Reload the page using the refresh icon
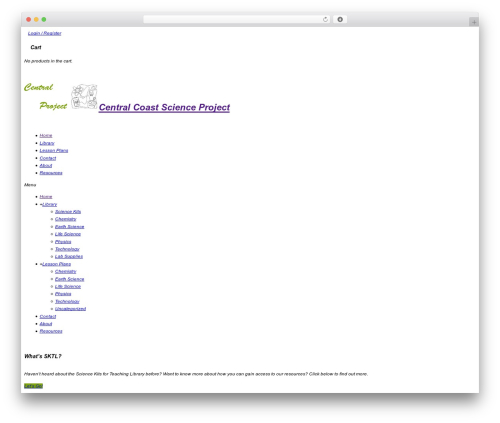Image resolution: width=500 pixels, height=423 pixels. pos(325,20)
